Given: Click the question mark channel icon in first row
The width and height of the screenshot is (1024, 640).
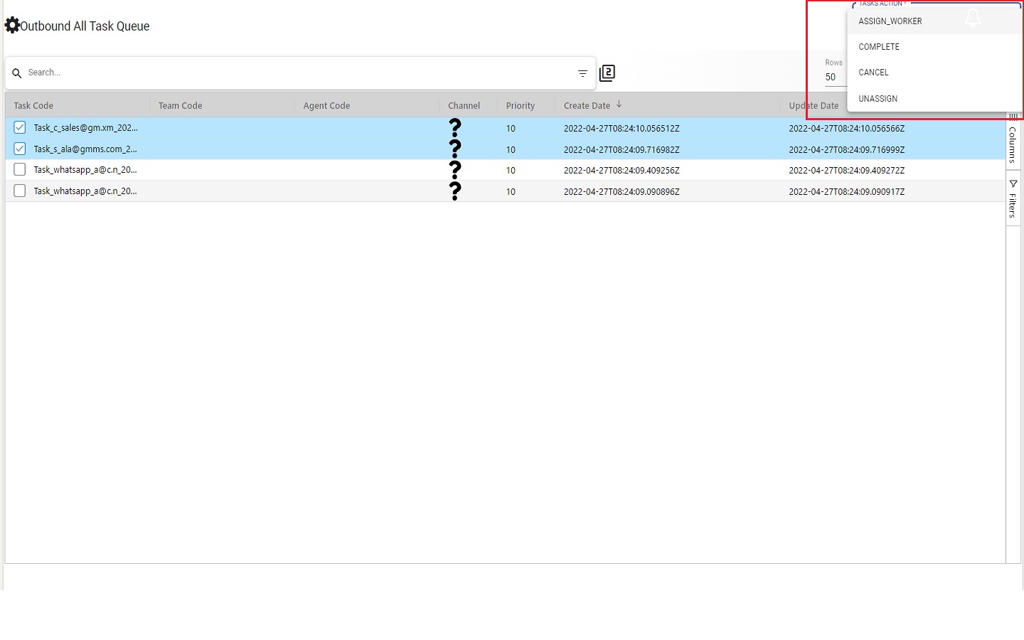Looking at the screenshot, I should click(x=455, y=128).
